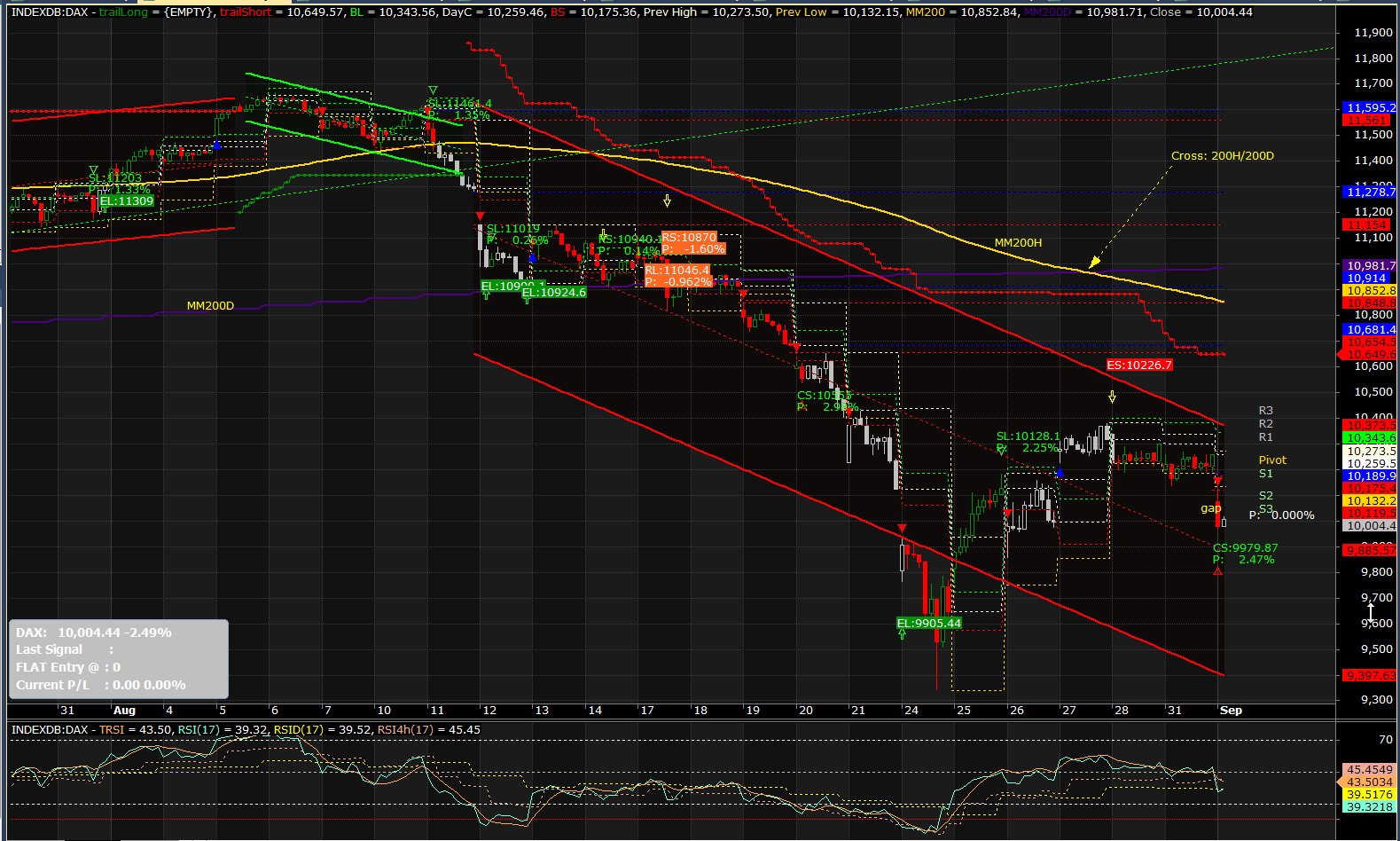Click the 'RSI4h(17) = 45.45' indicator label

(x=429, y=730)
